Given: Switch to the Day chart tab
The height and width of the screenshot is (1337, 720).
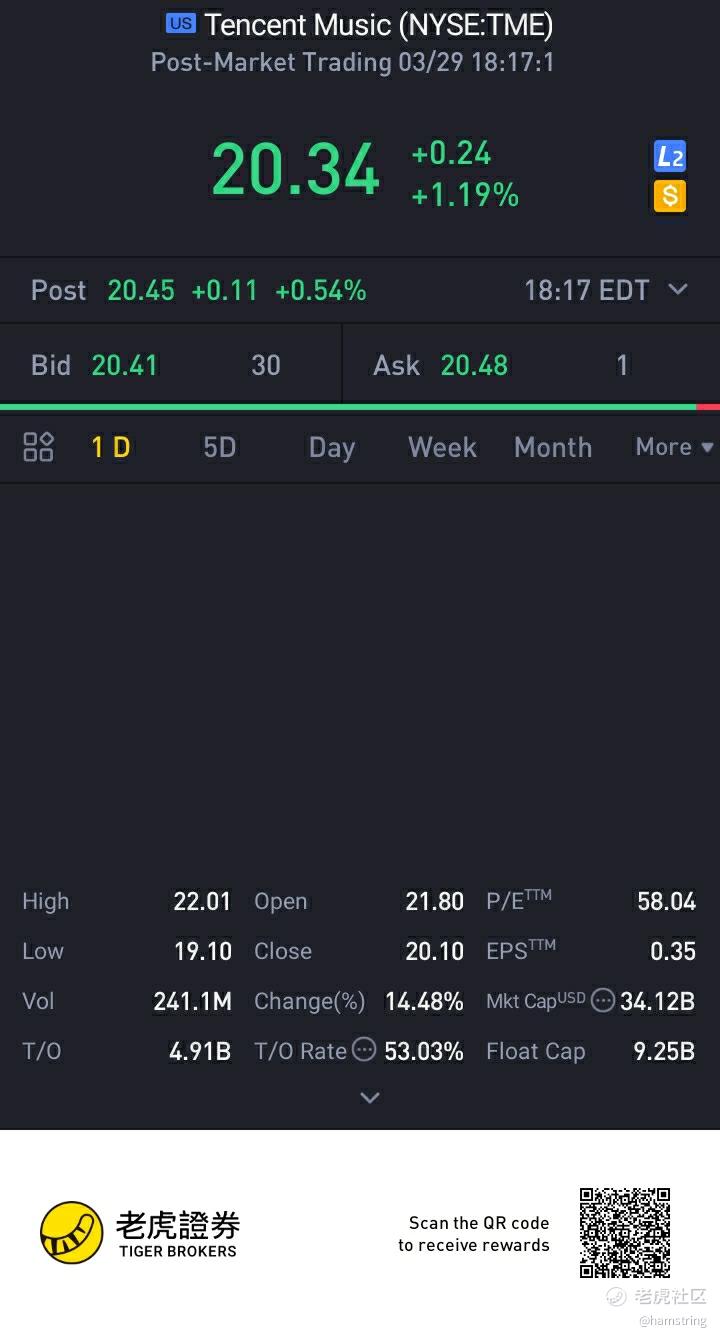Looking at the screenshot, I should pyautogui.click(x=331, y=447).
